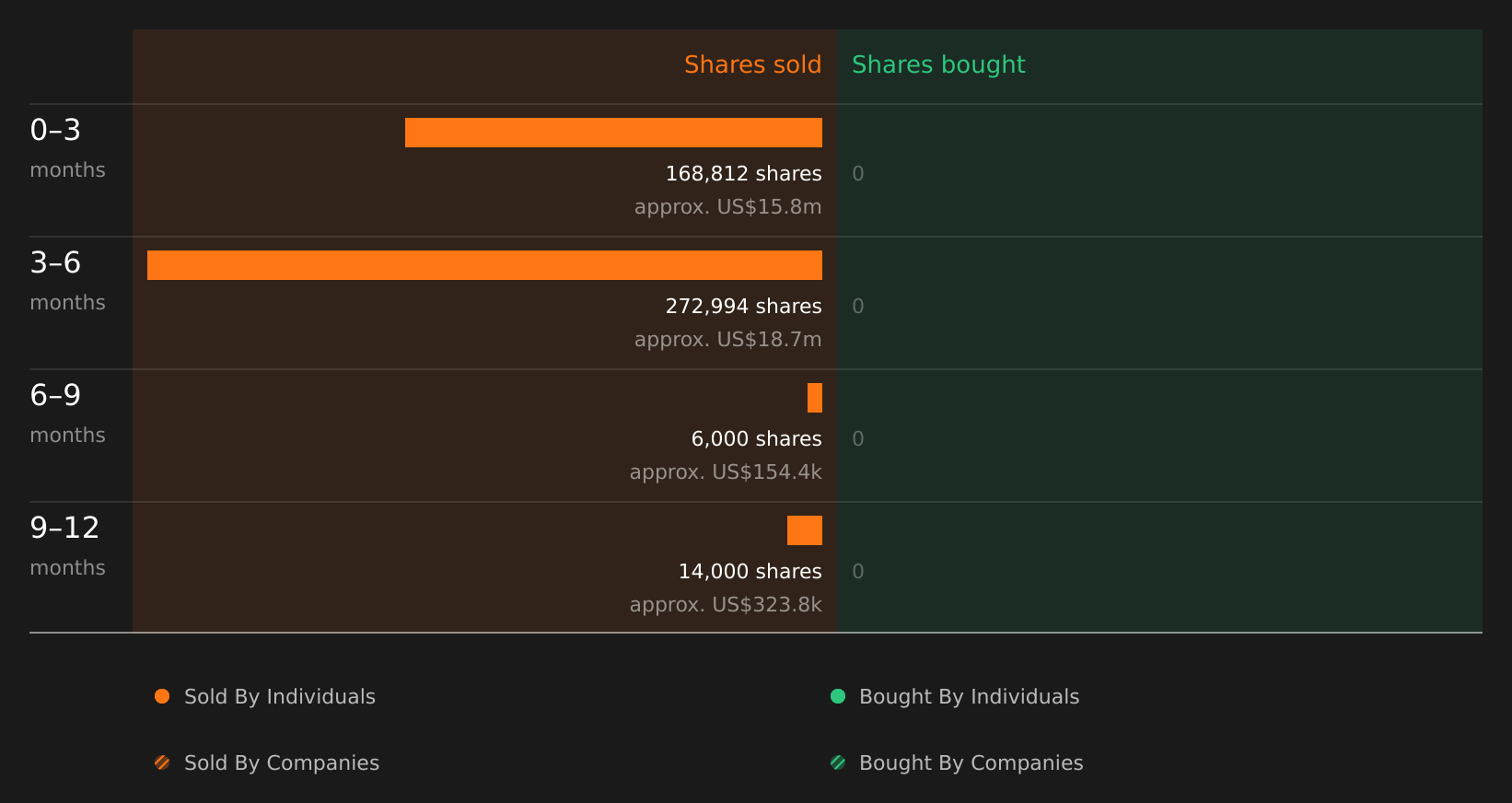Image resolution: width=1512 pixels, height=803 pixels.
Task: Select the Bought By Companies legend label
Action: point(971,763)
